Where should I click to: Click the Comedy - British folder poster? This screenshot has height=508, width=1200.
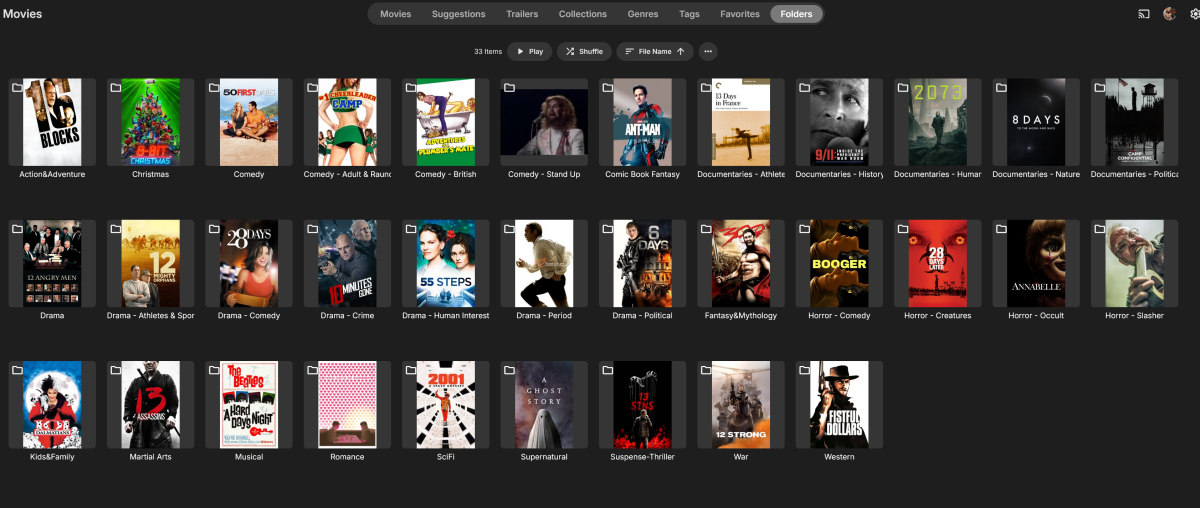click(x=446, y=122)
